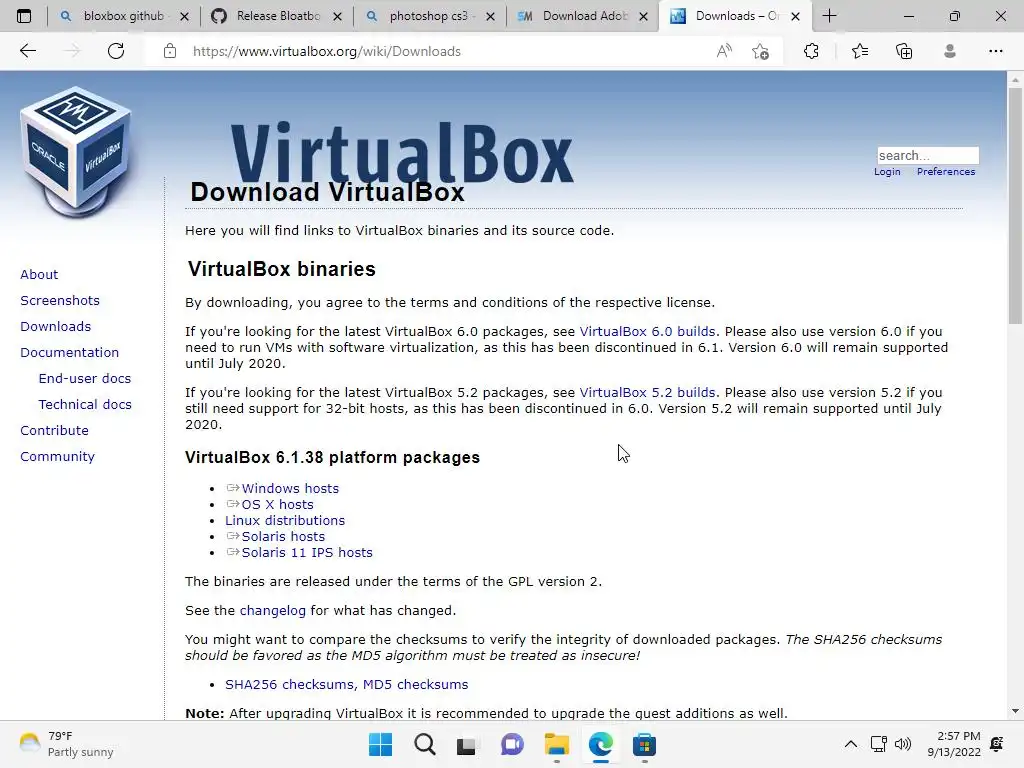Follow the VirtualBox 6.0 builds link
The image size is (1024, 768).
647,332
